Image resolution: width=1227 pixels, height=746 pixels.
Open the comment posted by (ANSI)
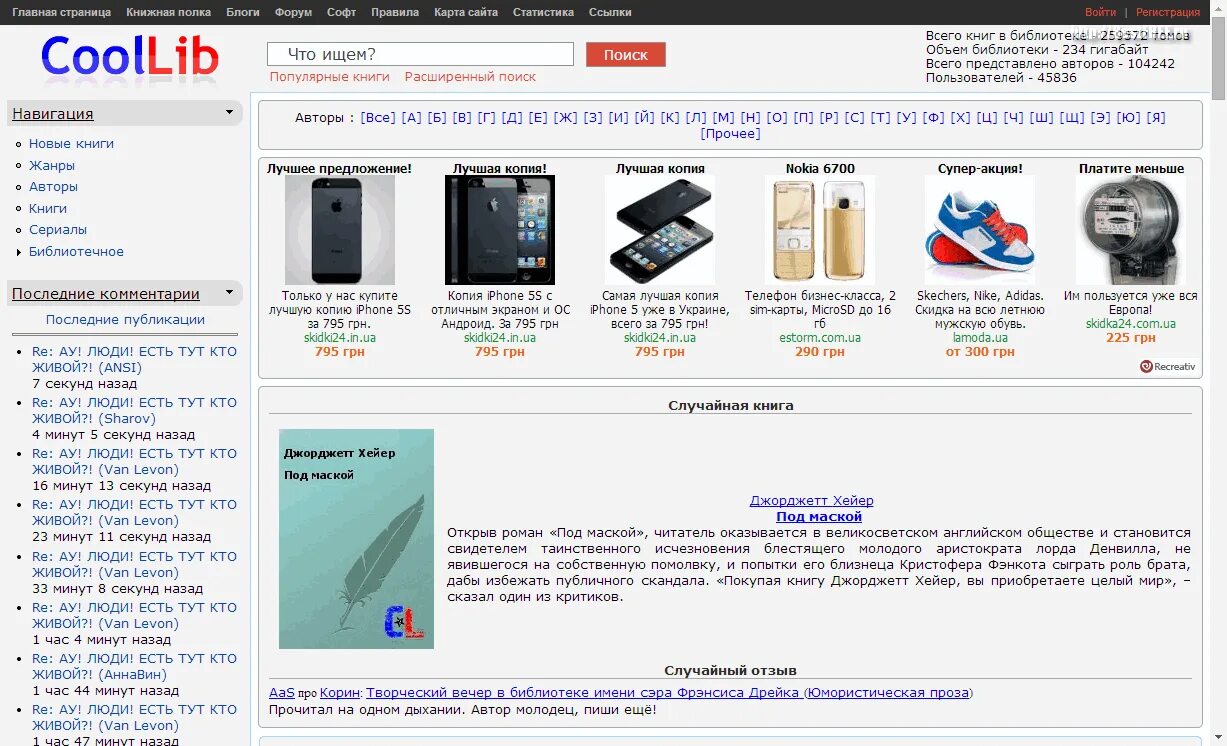pos(134,360)
